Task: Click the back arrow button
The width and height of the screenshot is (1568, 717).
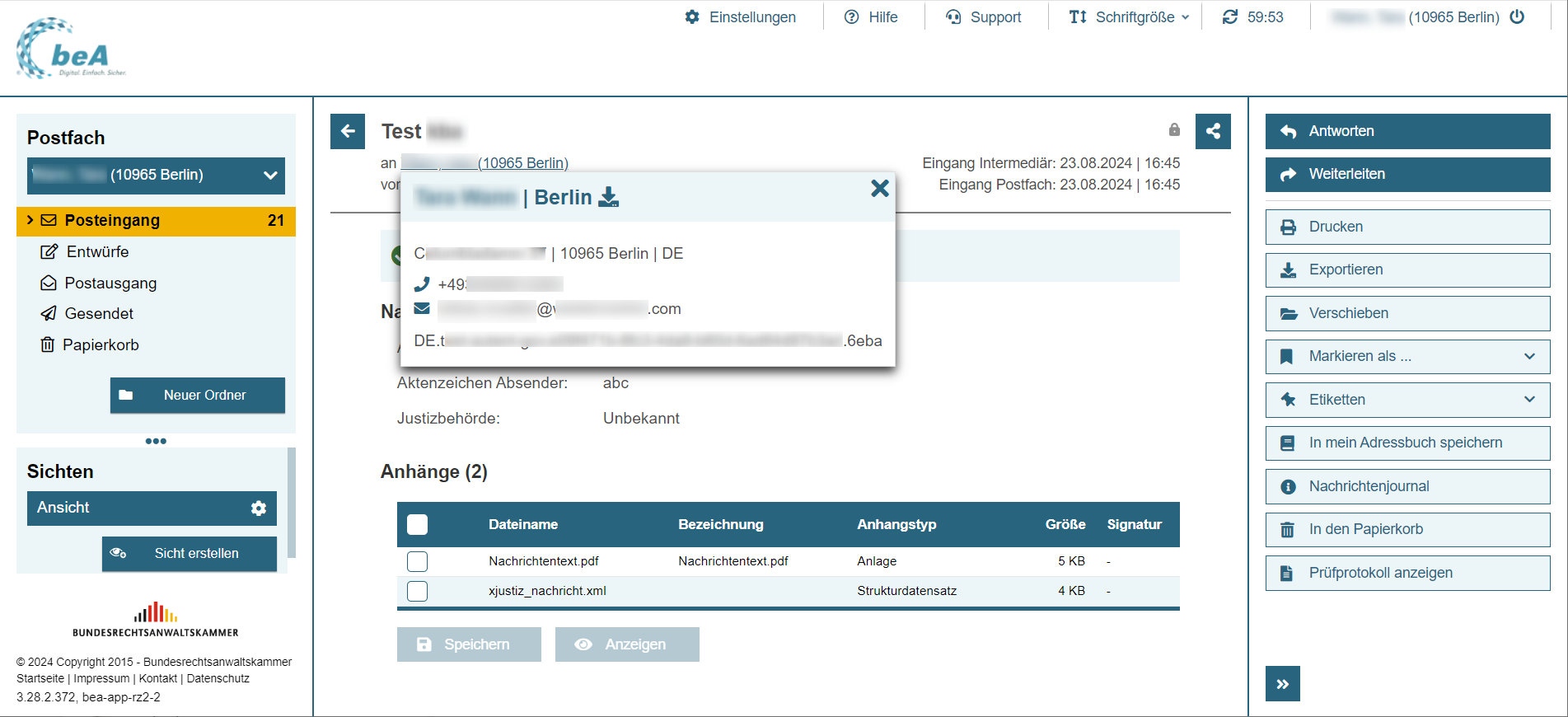Action: 348,131
